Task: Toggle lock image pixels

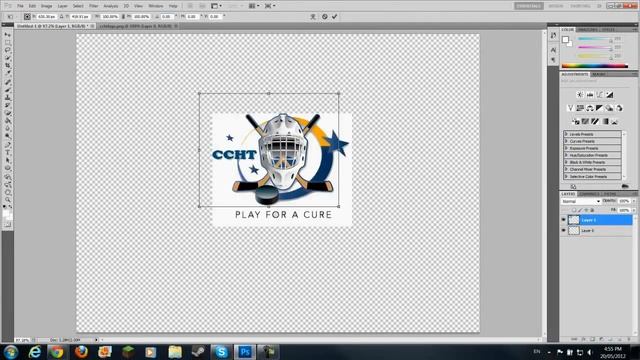Action: (x=580, y=210)
